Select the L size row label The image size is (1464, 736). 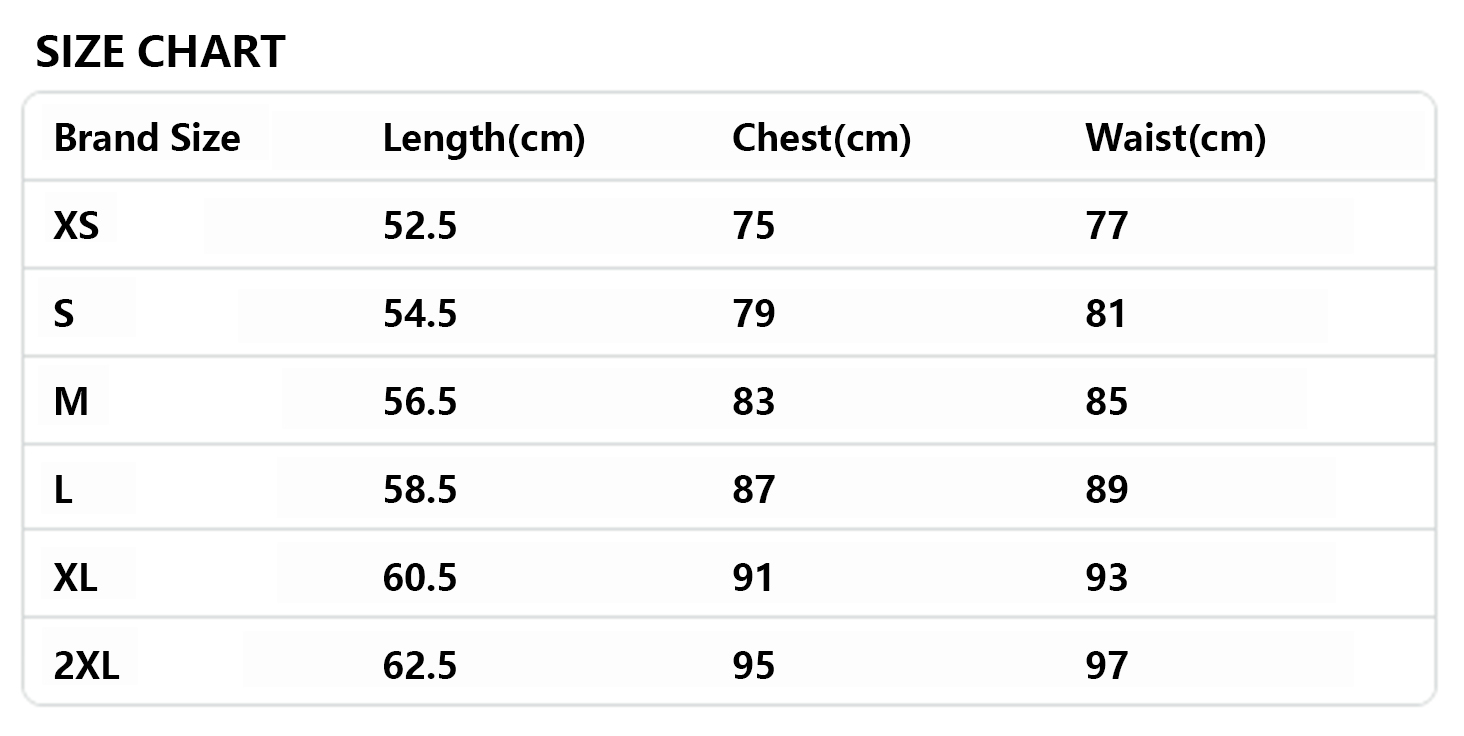coord(63,490)
